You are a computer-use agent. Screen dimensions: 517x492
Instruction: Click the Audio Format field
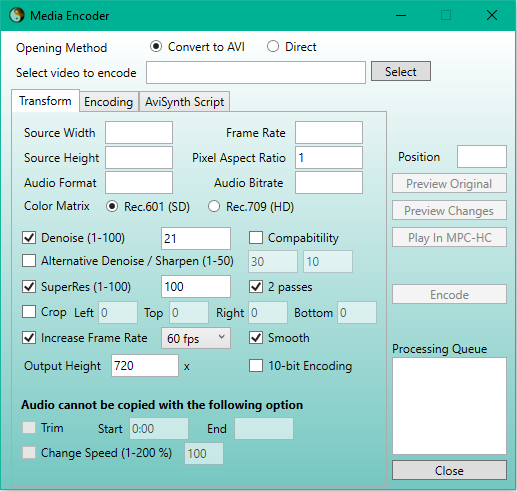coord(139,182)
